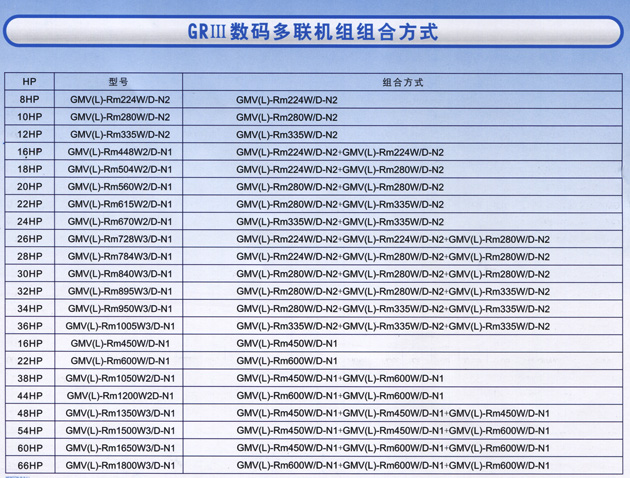Click model GMV(L)-Rm840W3/D-N1
This screenshot has width=630, height=478.
[x=120, y=274]
